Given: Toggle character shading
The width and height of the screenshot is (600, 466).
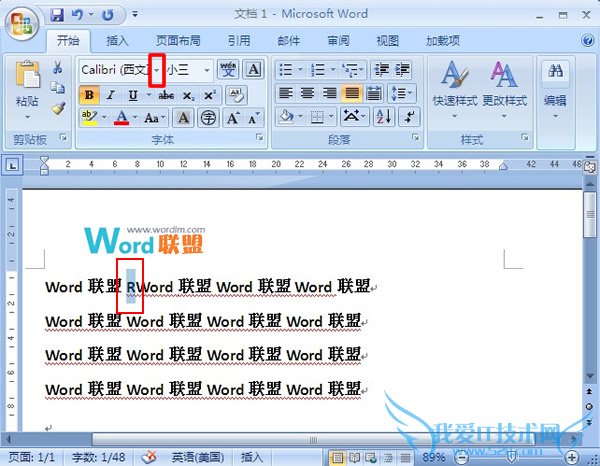Looking at the screenshot, I should [x=183, y=117].
